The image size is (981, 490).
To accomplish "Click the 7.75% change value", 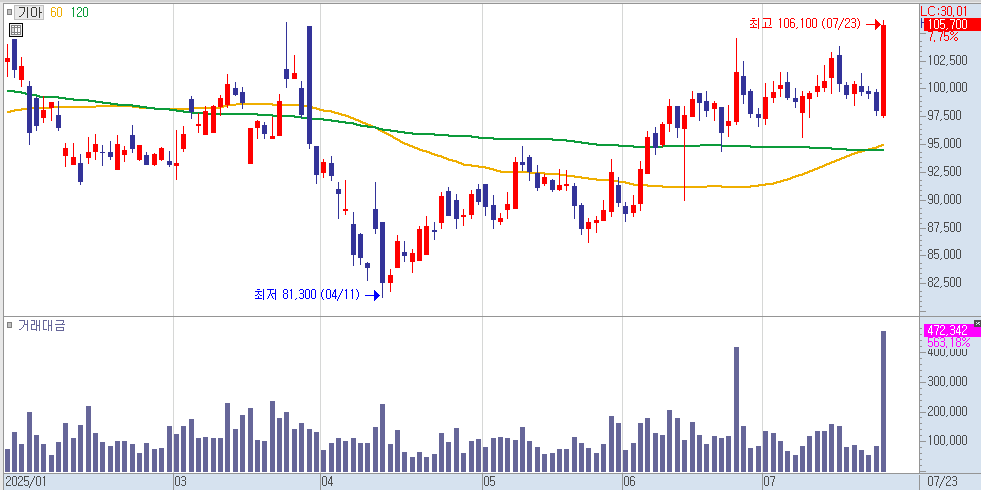I will [x=943, y=37].
